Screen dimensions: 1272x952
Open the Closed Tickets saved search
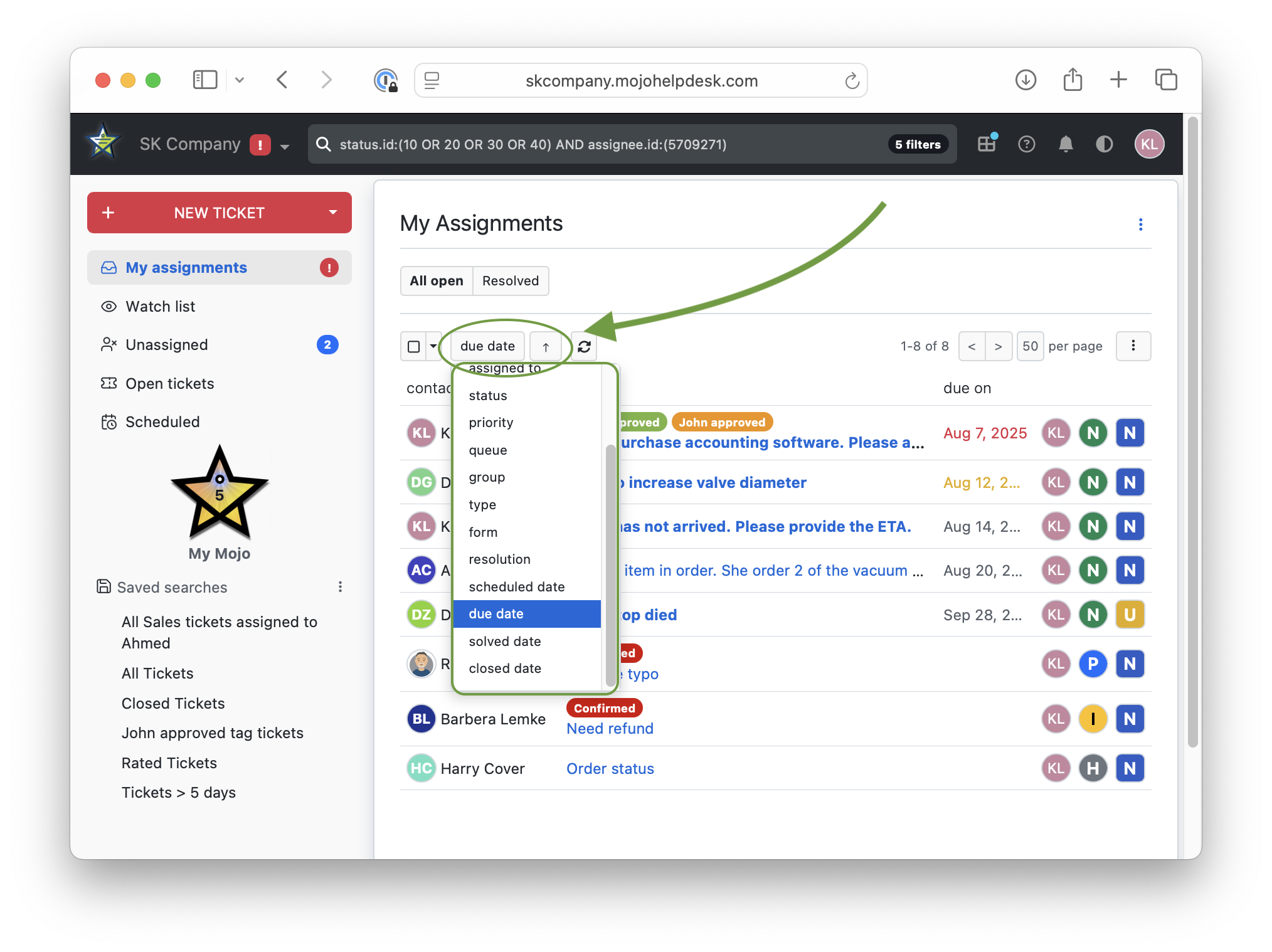pos(173,704)
